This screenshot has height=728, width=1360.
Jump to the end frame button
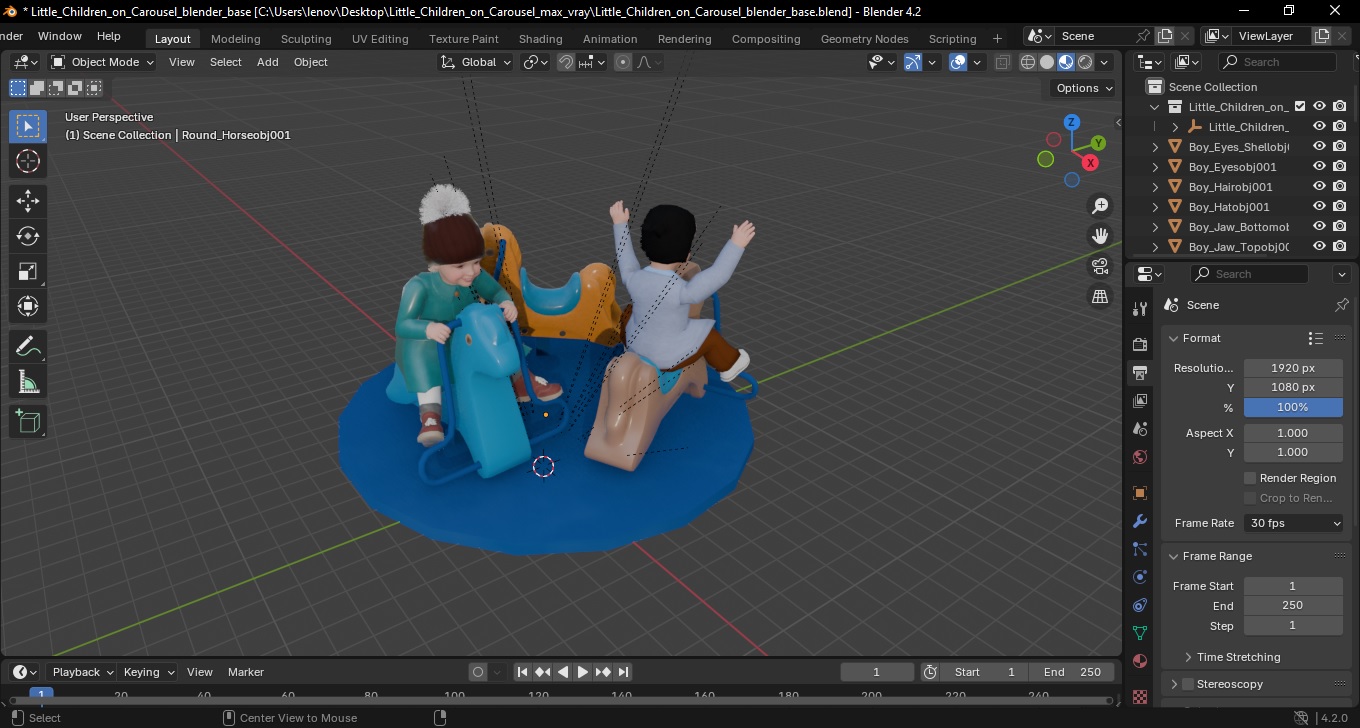623,672
